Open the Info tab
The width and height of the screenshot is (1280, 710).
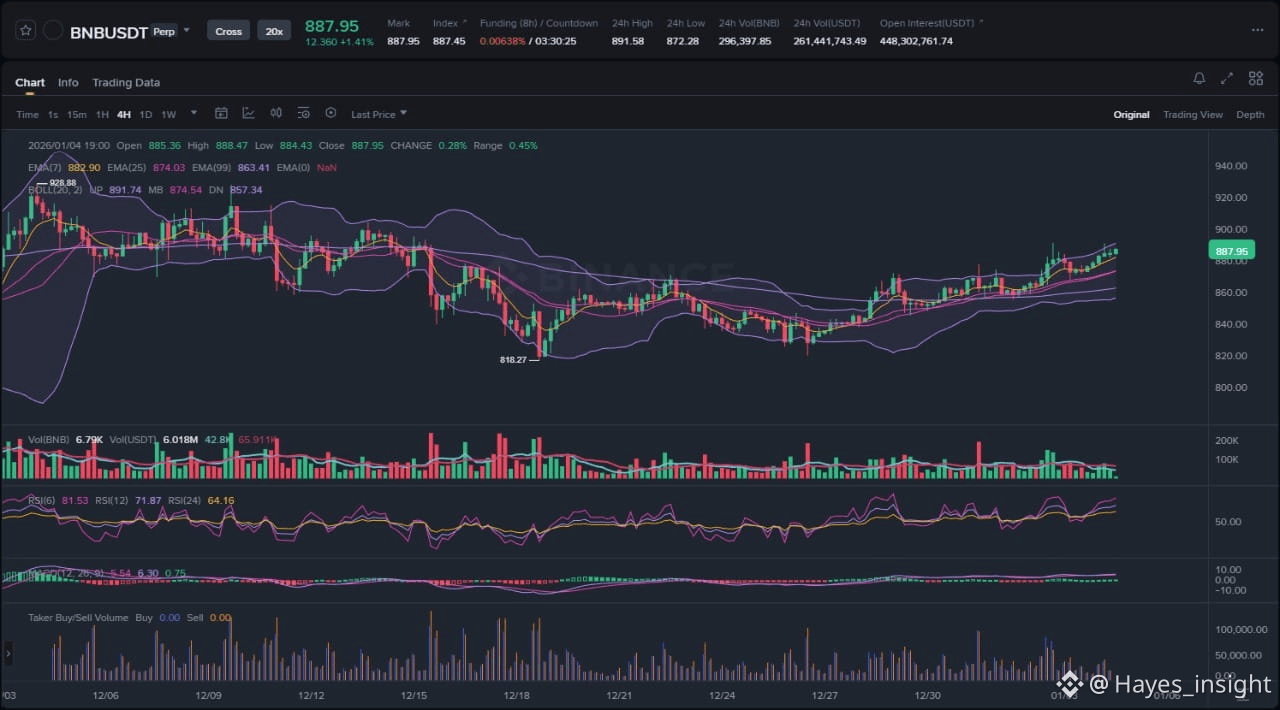coord(68,83)
